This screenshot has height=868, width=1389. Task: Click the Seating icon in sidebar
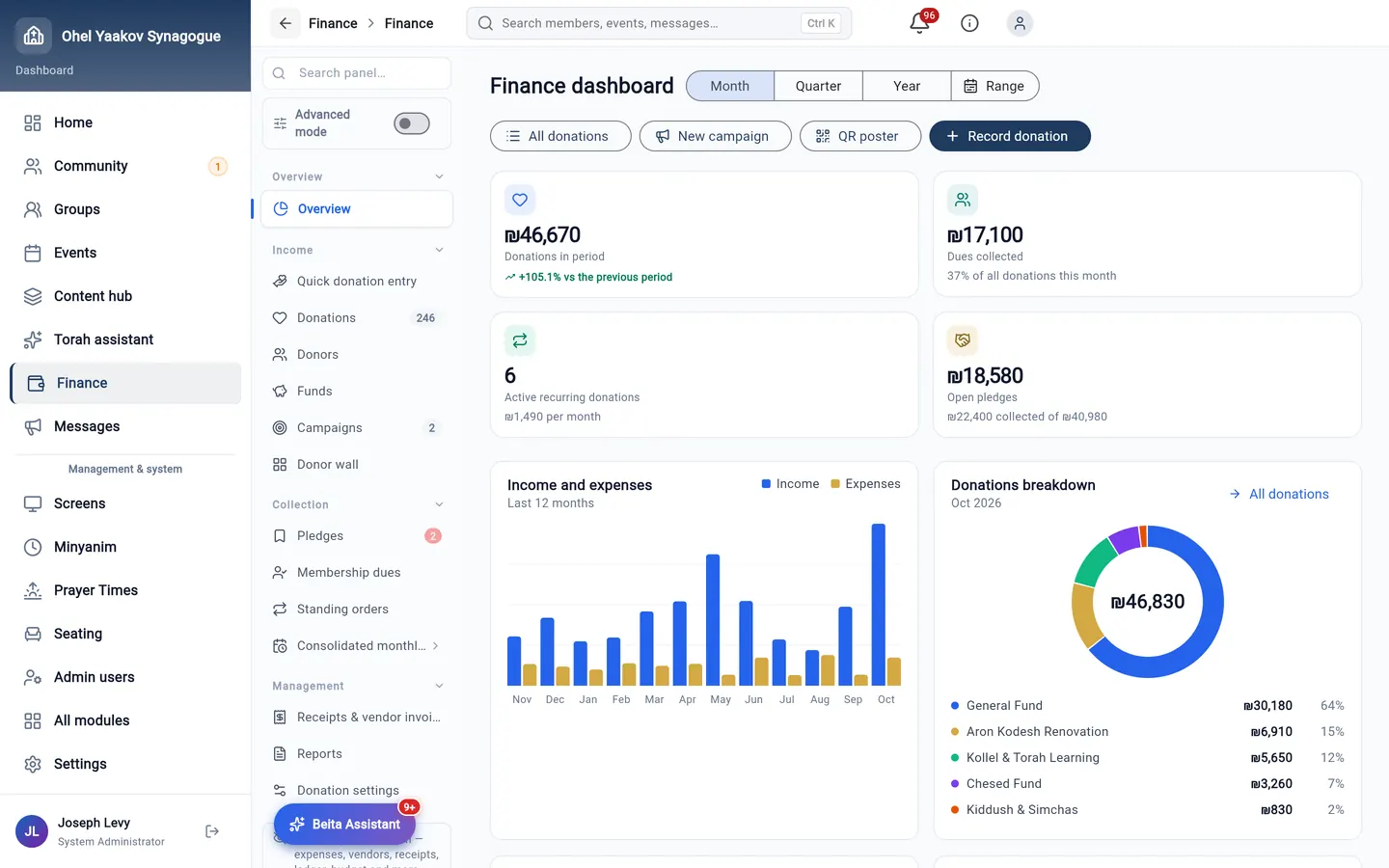click(33, 634)
